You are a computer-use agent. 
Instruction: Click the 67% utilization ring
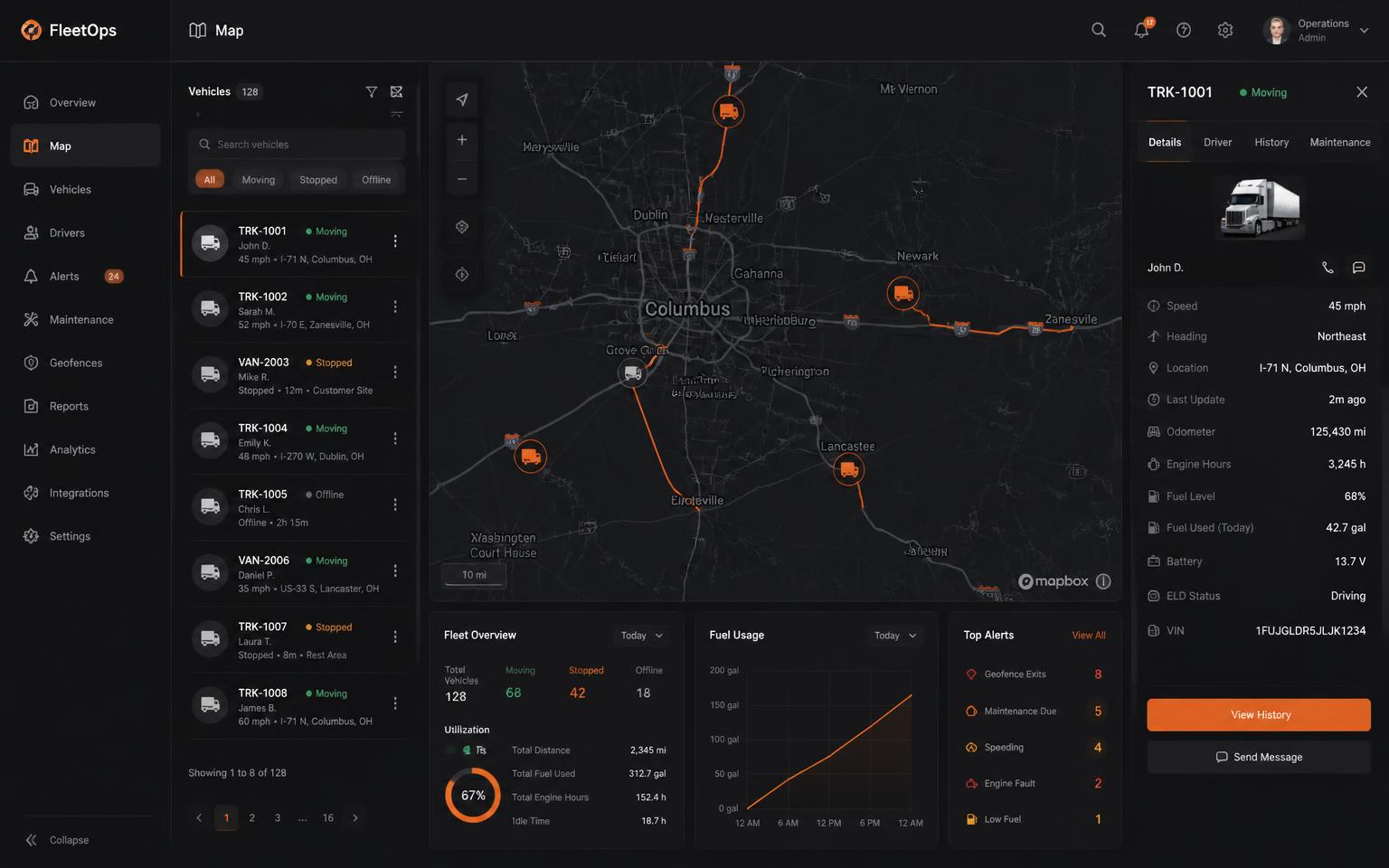473,796
